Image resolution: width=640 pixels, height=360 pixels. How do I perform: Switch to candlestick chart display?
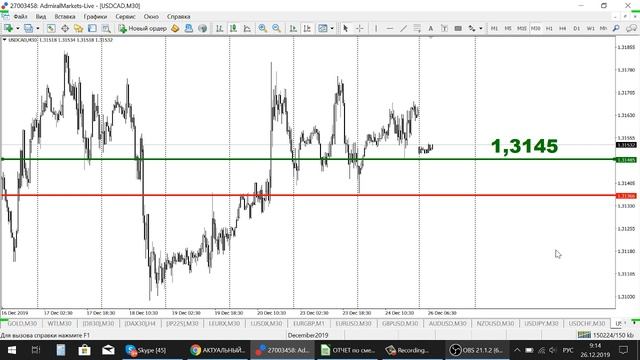tap(233, 28)
